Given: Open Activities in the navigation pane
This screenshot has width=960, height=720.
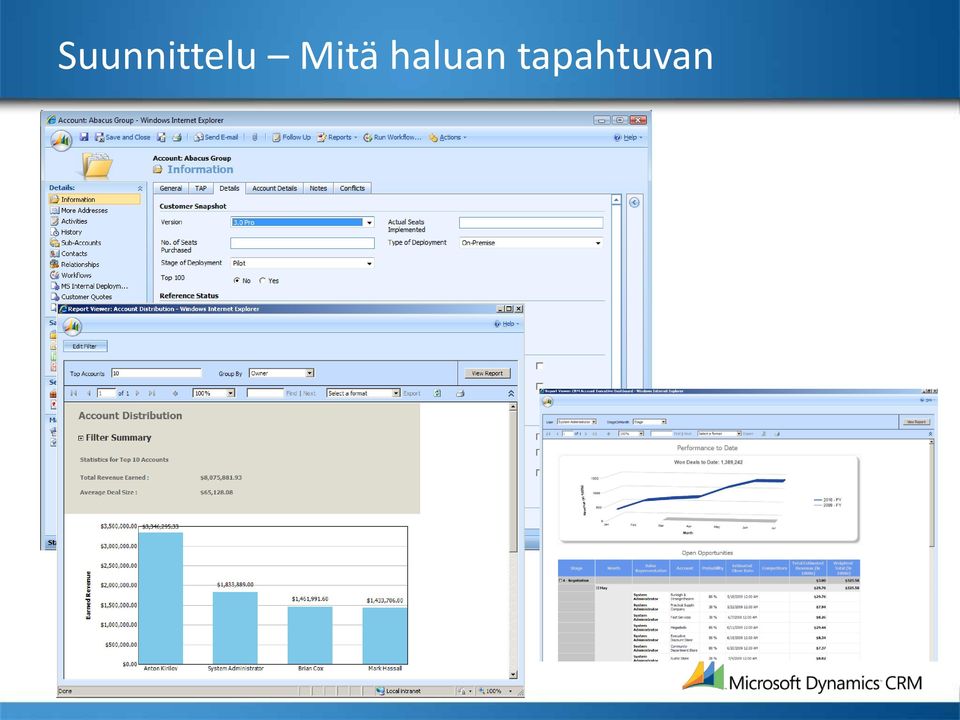Looking at the screenshot, I should coord(69,221).
